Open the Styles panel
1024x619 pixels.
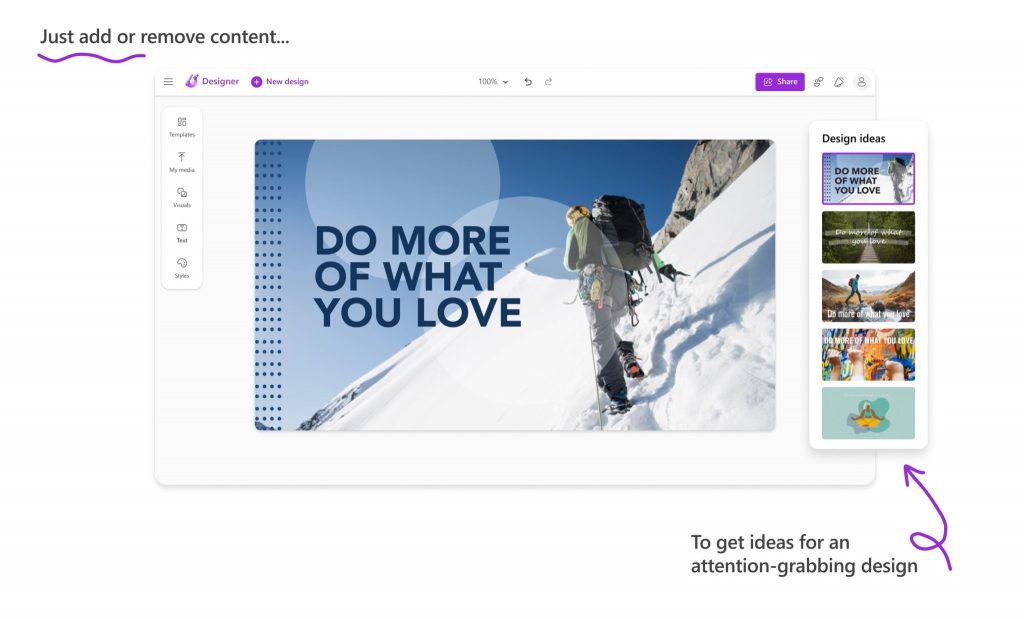[x=182, y=267]
